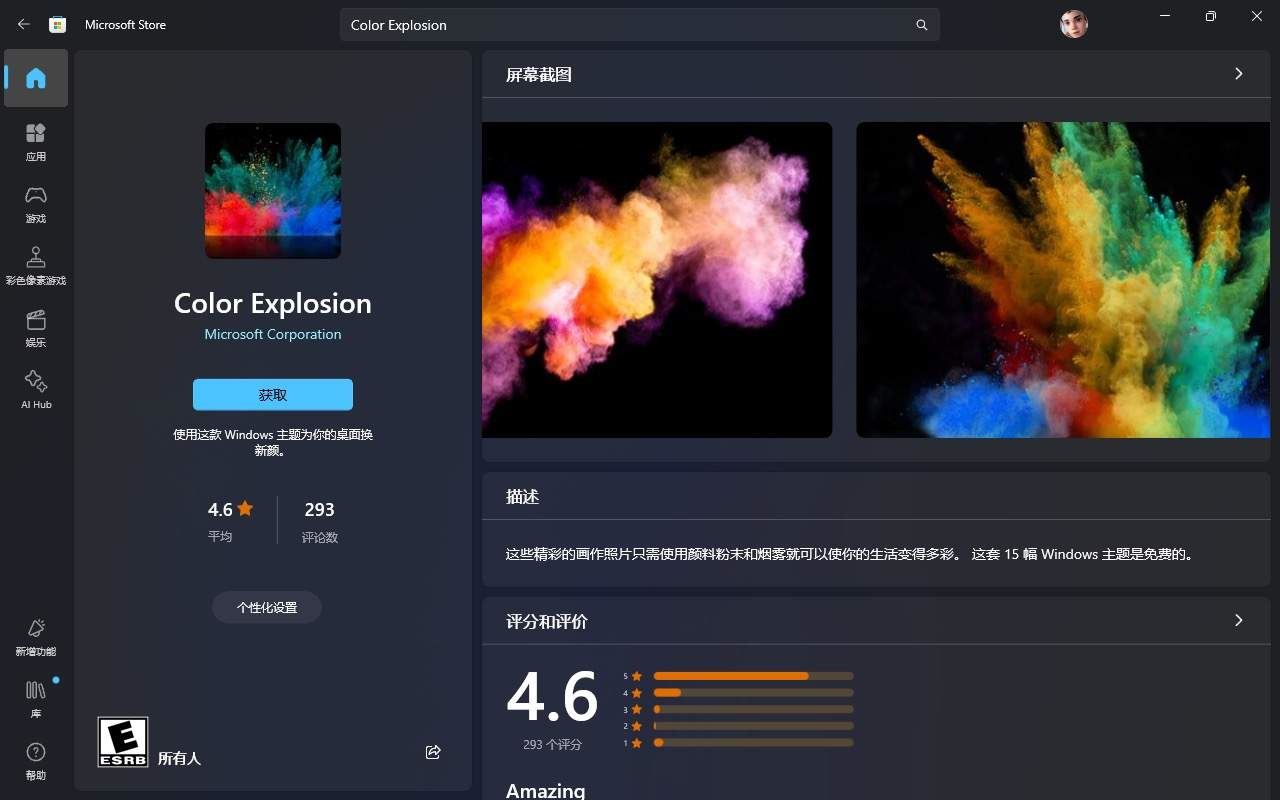The image size is (1280, 800).
Task: Click the search magnifier icon
Action: (921, 24)
